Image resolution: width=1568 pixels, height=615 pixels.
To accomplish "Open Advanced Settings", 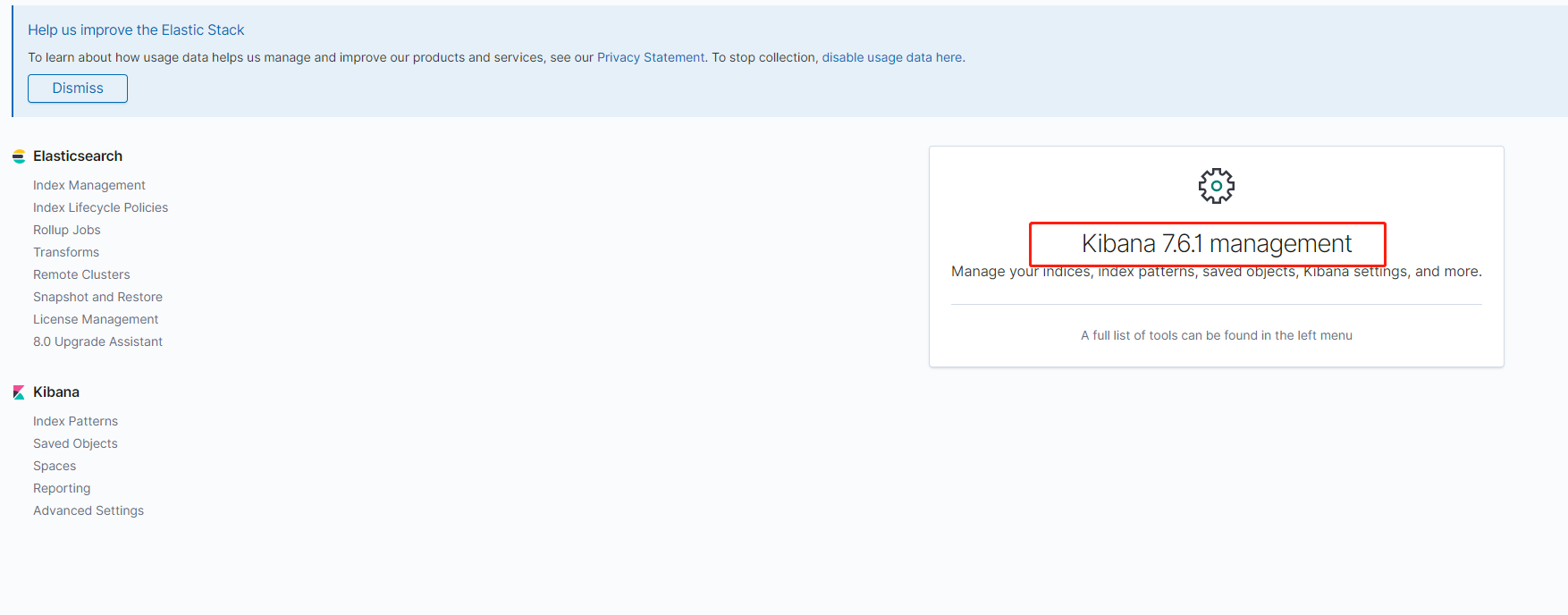I will coord(89,510).
